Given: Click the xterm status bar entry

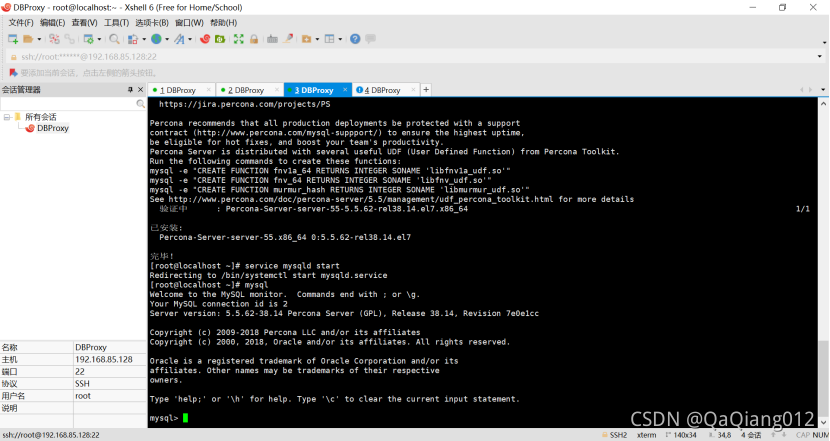Looking at the screenshot, I should click(x=646, y=435).
